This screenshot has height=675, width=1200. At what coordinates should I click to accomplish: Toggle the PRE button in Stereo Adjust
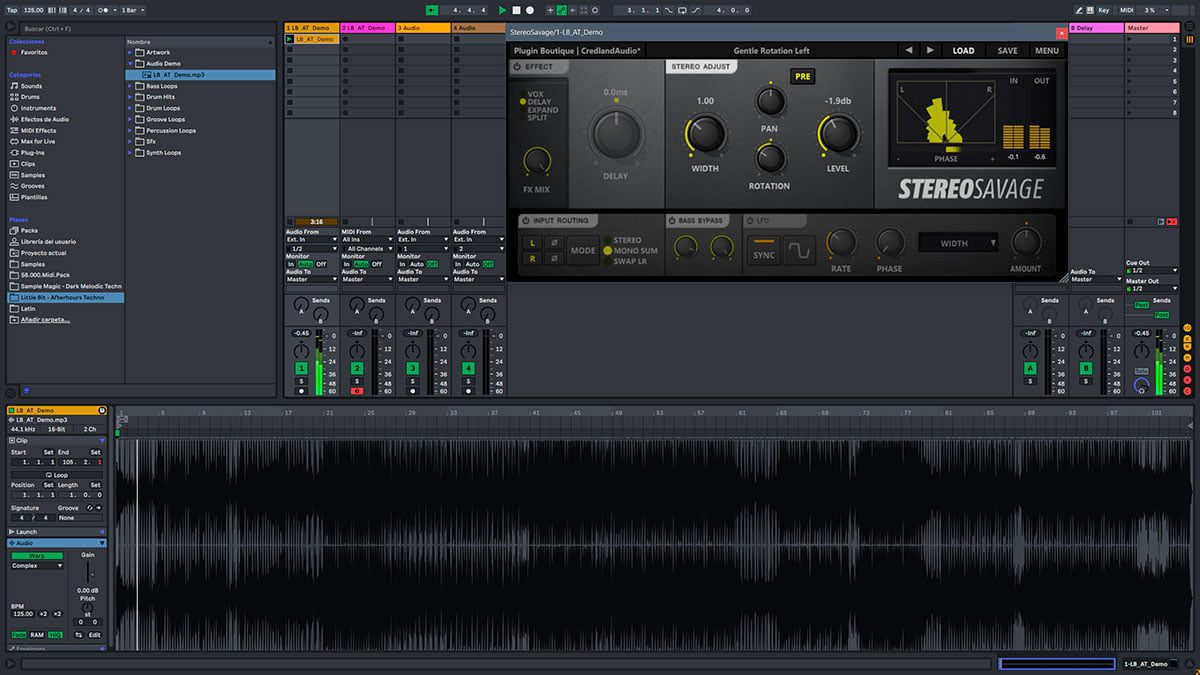coord(802,76)
